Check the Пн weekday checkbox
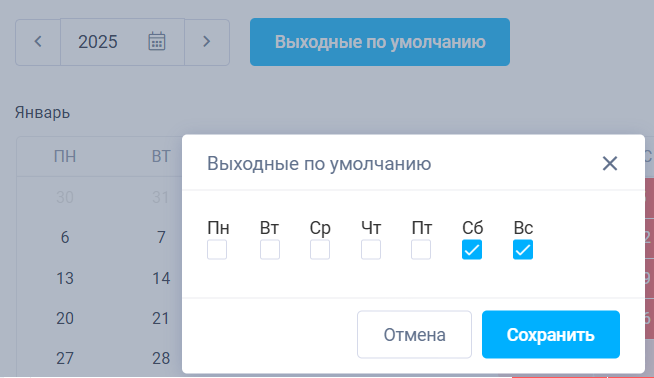The width and height of the screenshot is (654, 378). click(217, 249)
